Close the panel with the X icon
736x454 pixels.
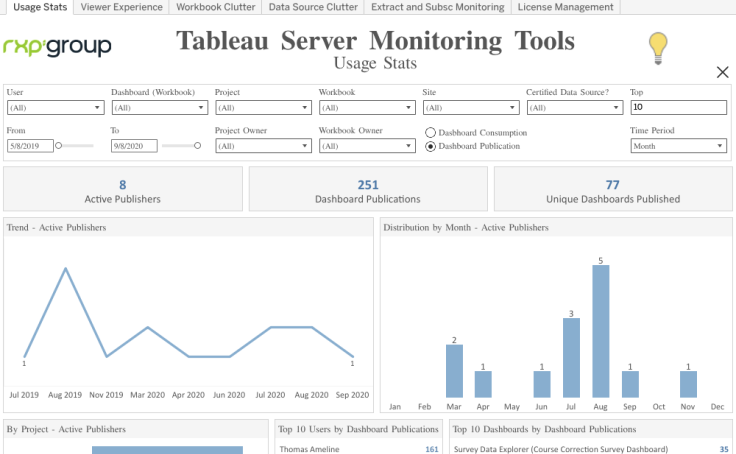click(x=722, y=72)
